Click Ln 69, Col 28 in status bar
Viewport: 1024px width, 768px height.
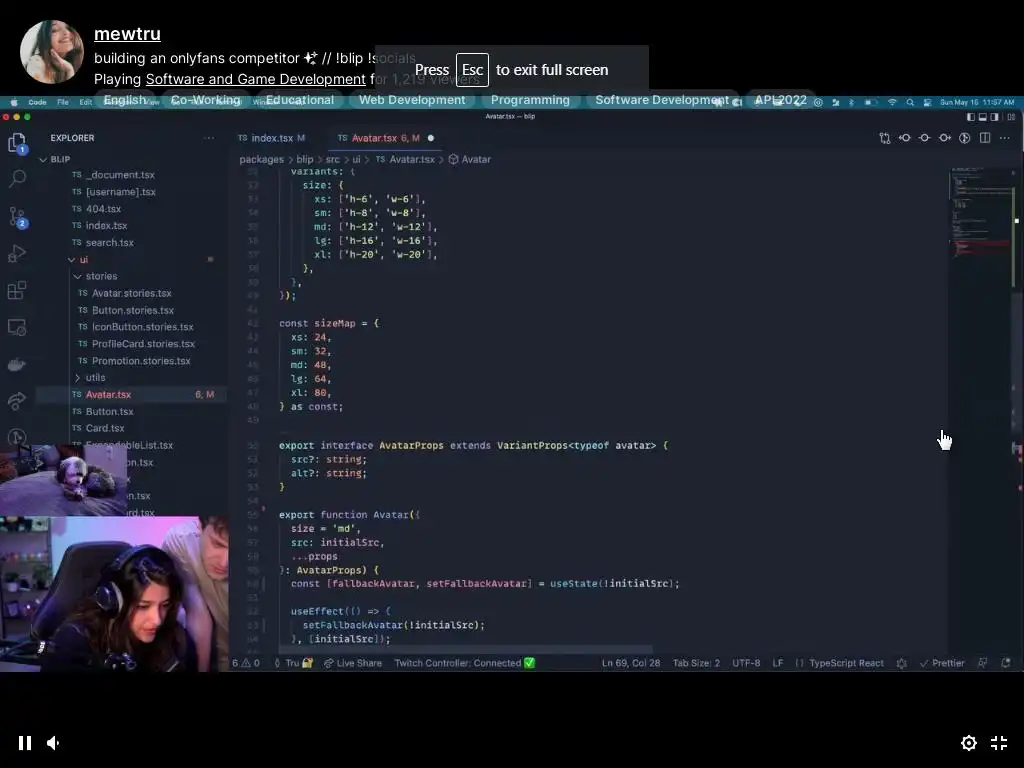631,663
